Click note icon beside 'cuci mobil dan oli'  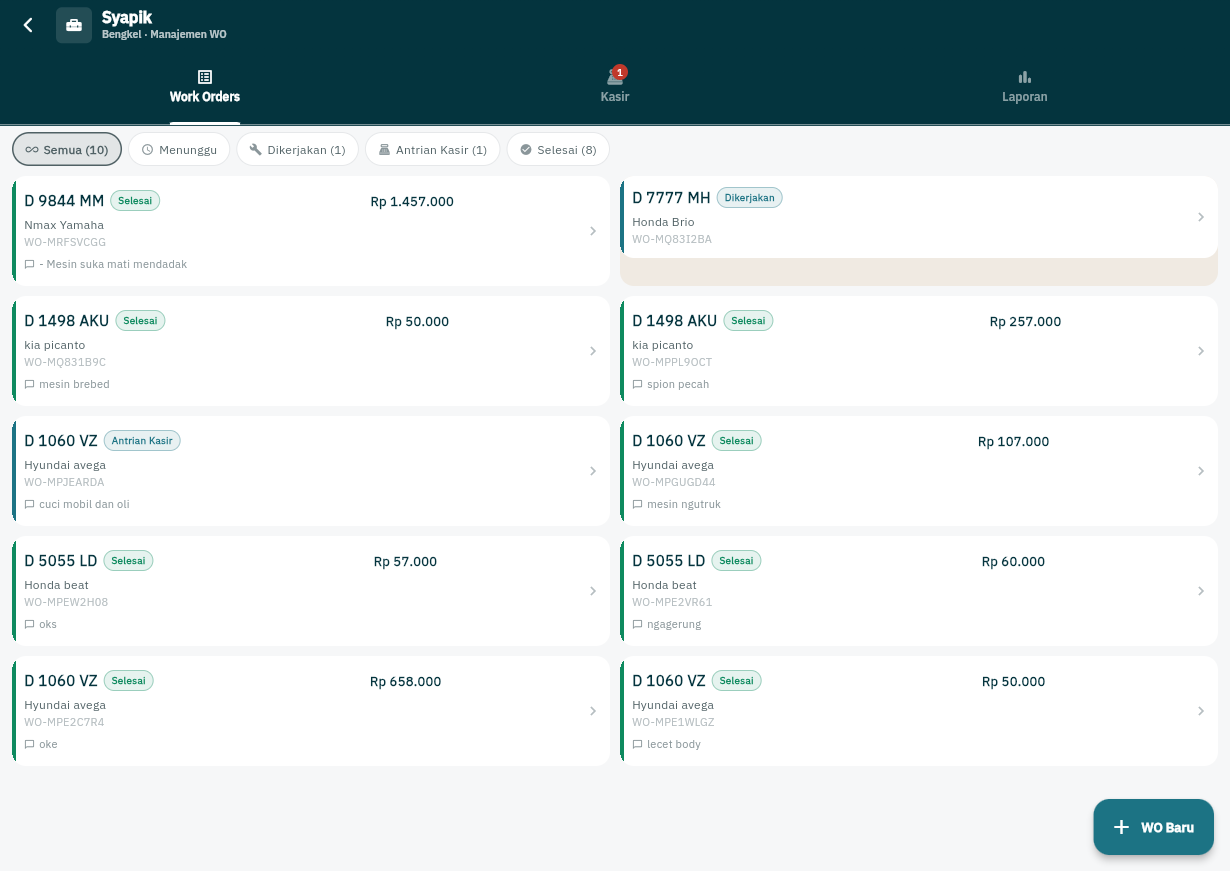click(30, 505)
